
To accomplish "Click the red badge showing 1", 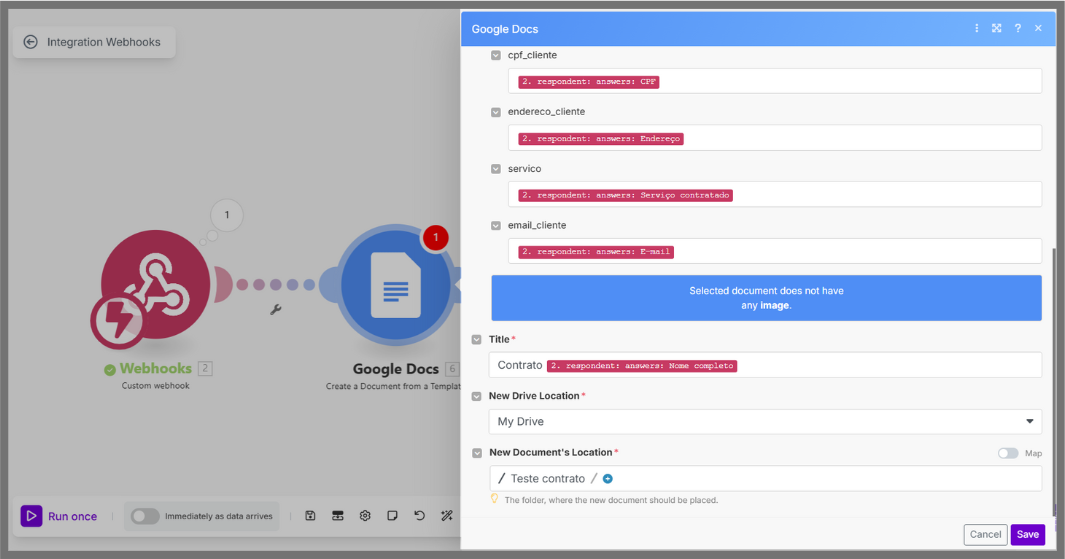I will click(435, 238).
